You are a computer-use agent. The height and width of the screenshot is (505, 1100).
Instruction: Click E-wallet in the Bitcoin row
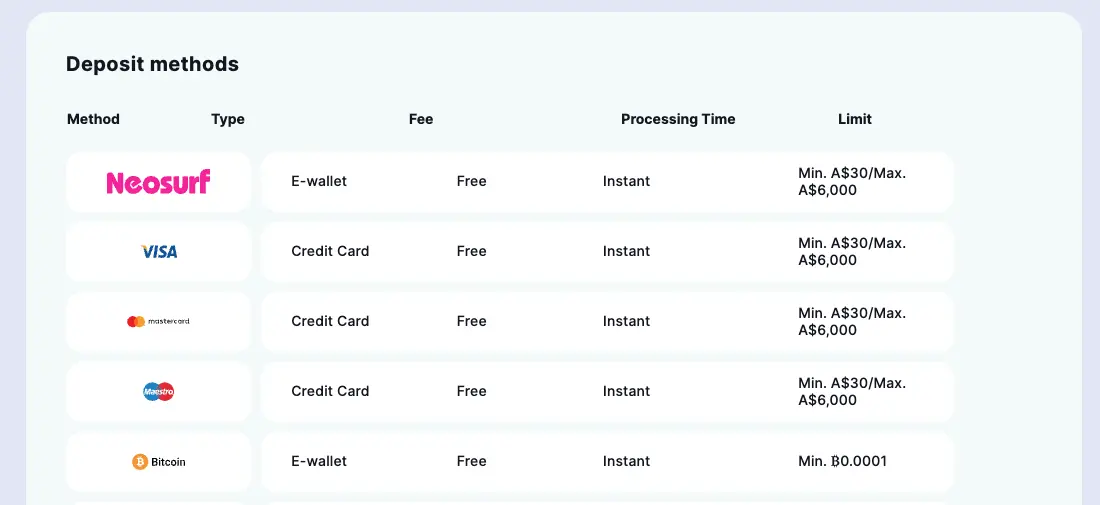tap(319, 461)
